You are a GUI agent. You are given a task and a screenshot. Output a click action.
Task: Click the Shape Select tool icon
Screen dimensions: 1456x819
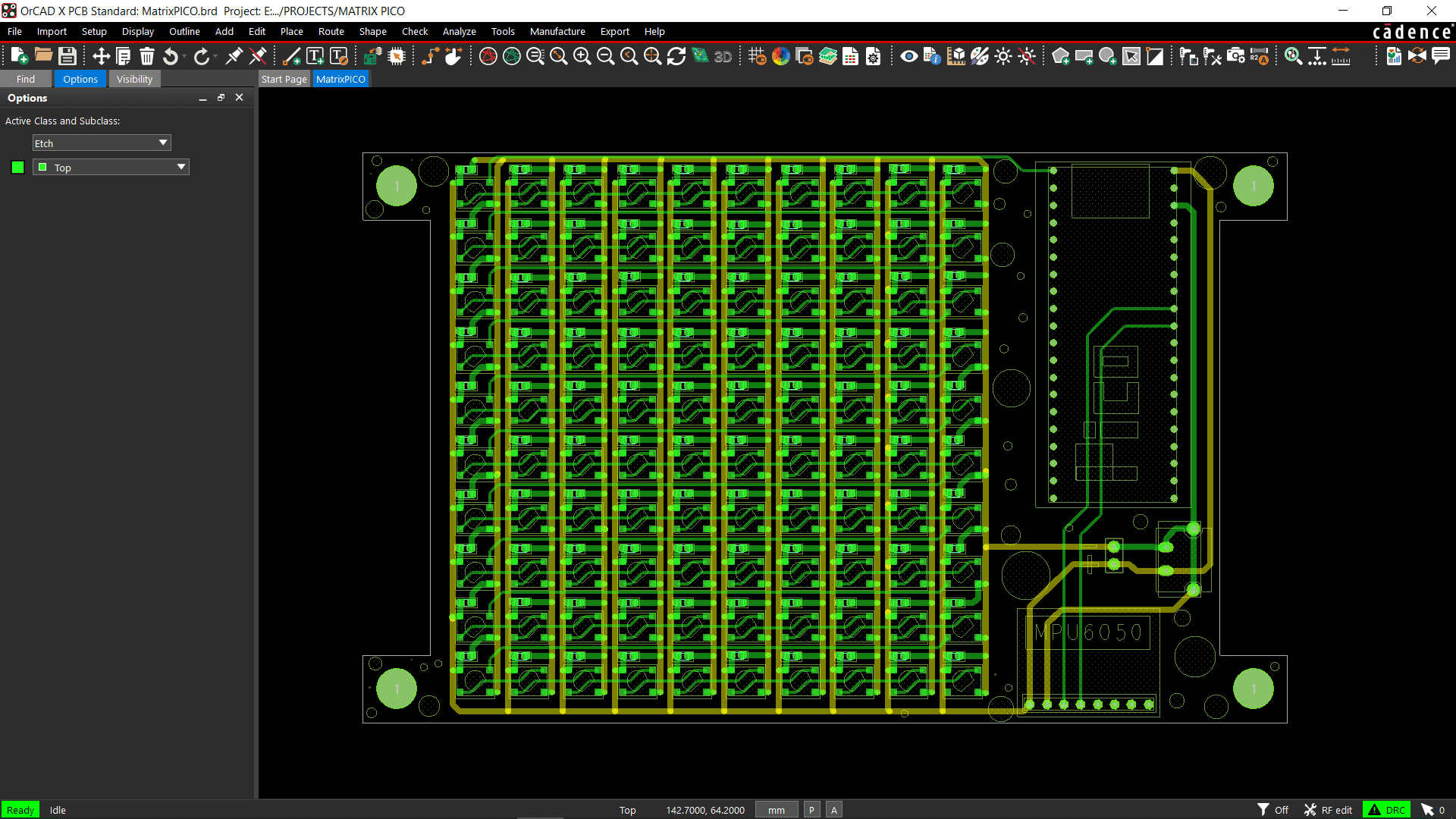pos(1132,56)
